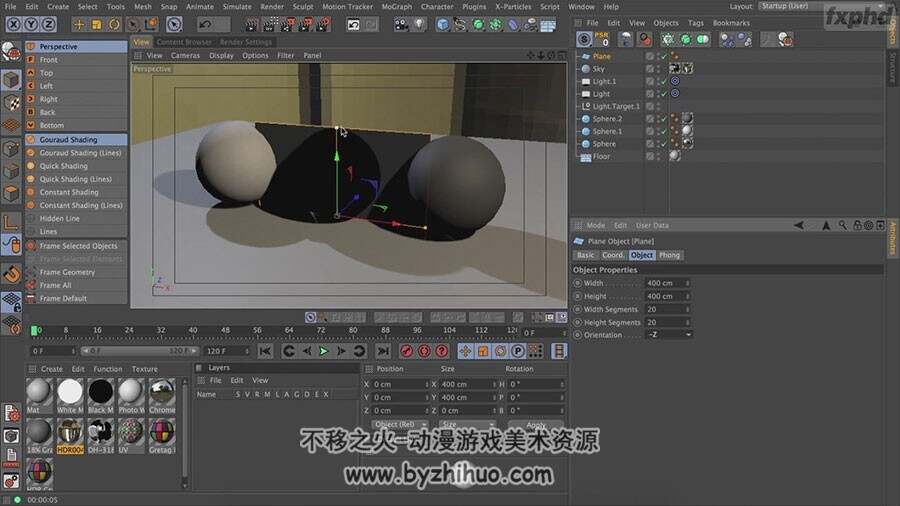Toggle the X axis lock icon
The width and height of the screenshot is (900, 506).
tap(14, 24)
